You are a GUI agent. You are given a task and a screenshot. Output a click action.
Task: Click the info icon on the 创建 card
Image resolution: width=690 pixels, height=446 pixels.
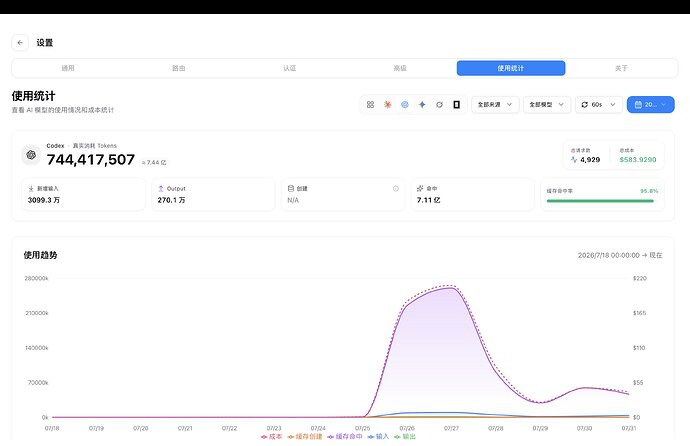click(x=396, y=188)
